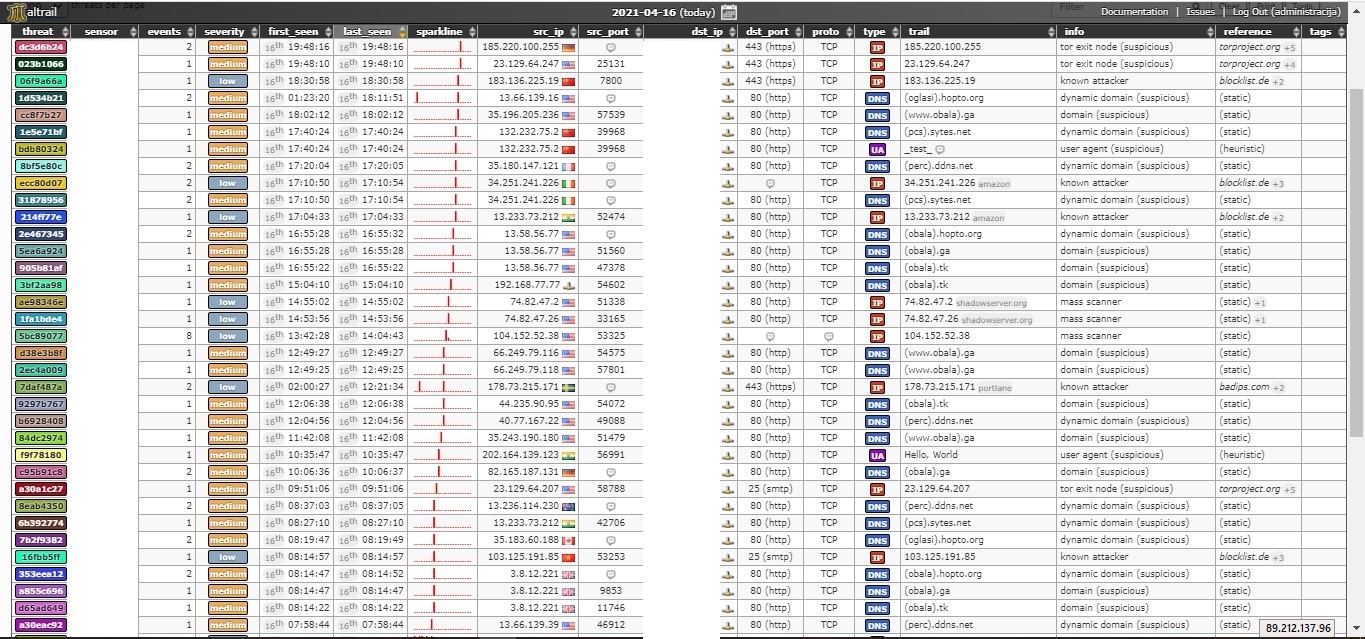Click the sparkline for threat 7daf487a
This screenshot has width=1365, height=639.
(x=443, y=387)
